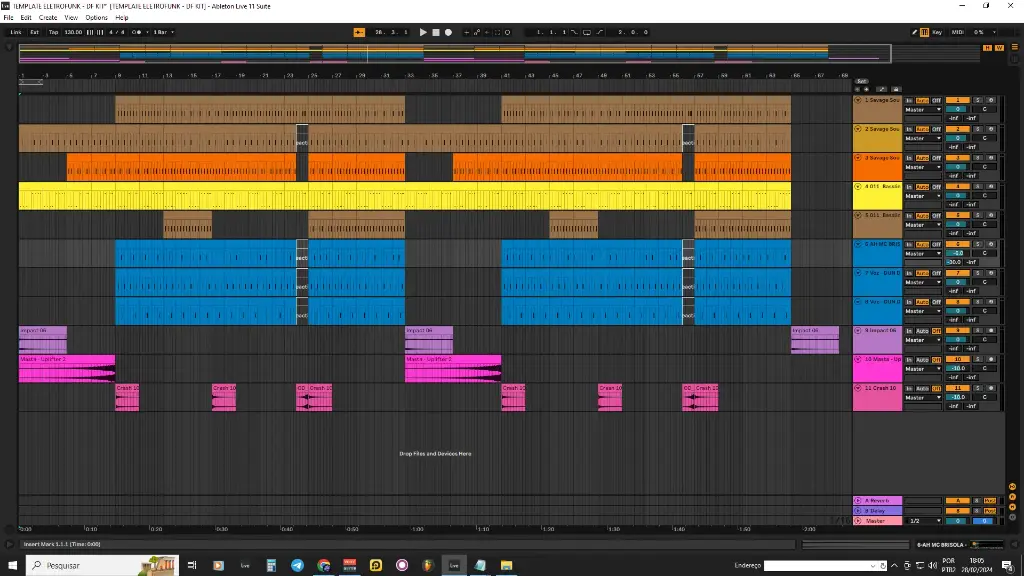The image size is (1024, 576).
Task: Toggle MIDI map mode button
Action: coord(957,32)
